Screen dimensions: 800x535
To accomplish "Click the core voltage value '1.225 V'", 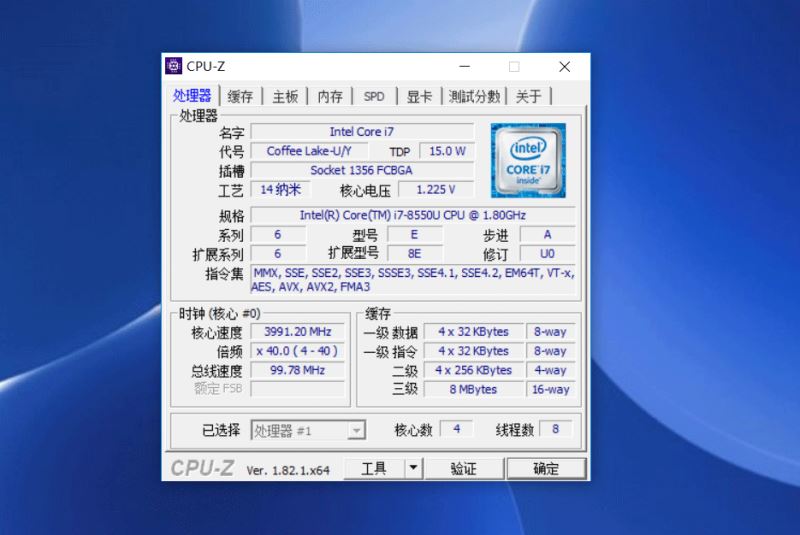I will point(436,190).
